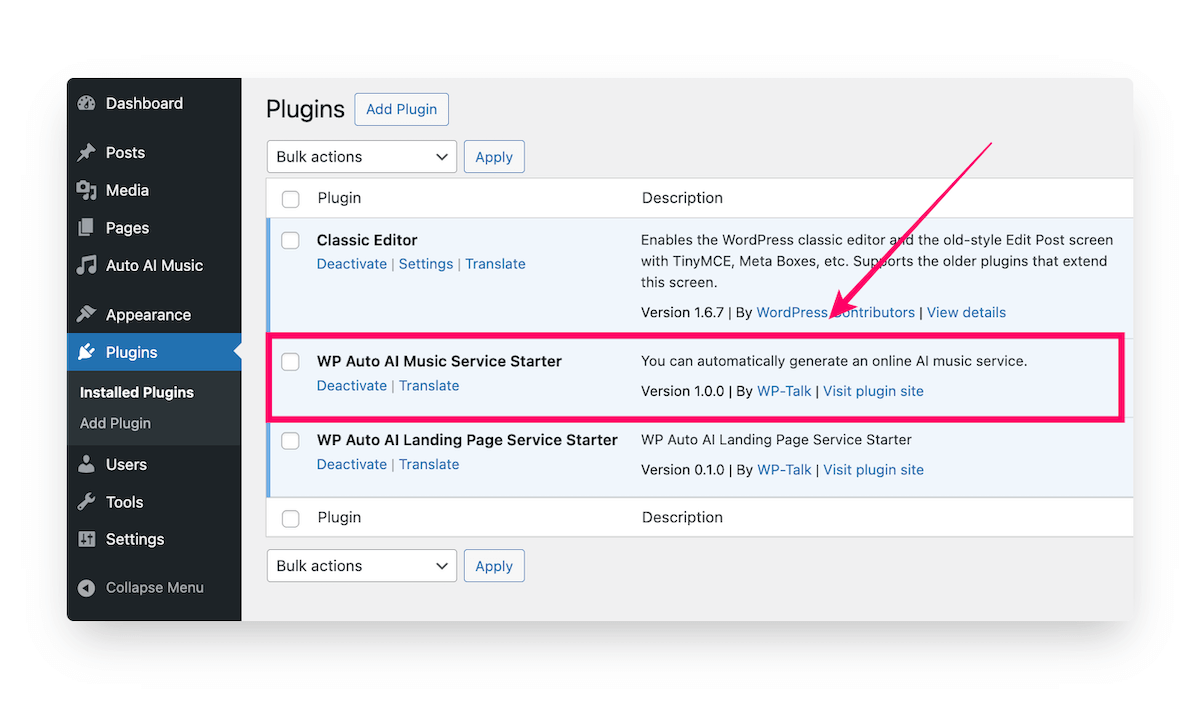Tick the select-all checkbox in table header
Viewport: 1200px width, 710px height.
click(290, 199)
